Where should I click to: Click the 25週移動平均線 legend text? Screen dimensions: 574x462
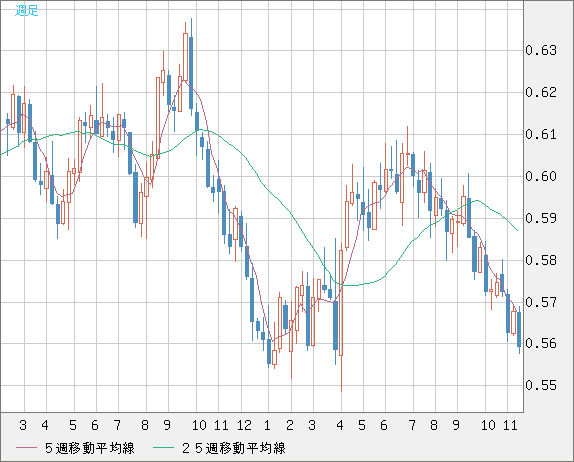[x=234, y=448]
